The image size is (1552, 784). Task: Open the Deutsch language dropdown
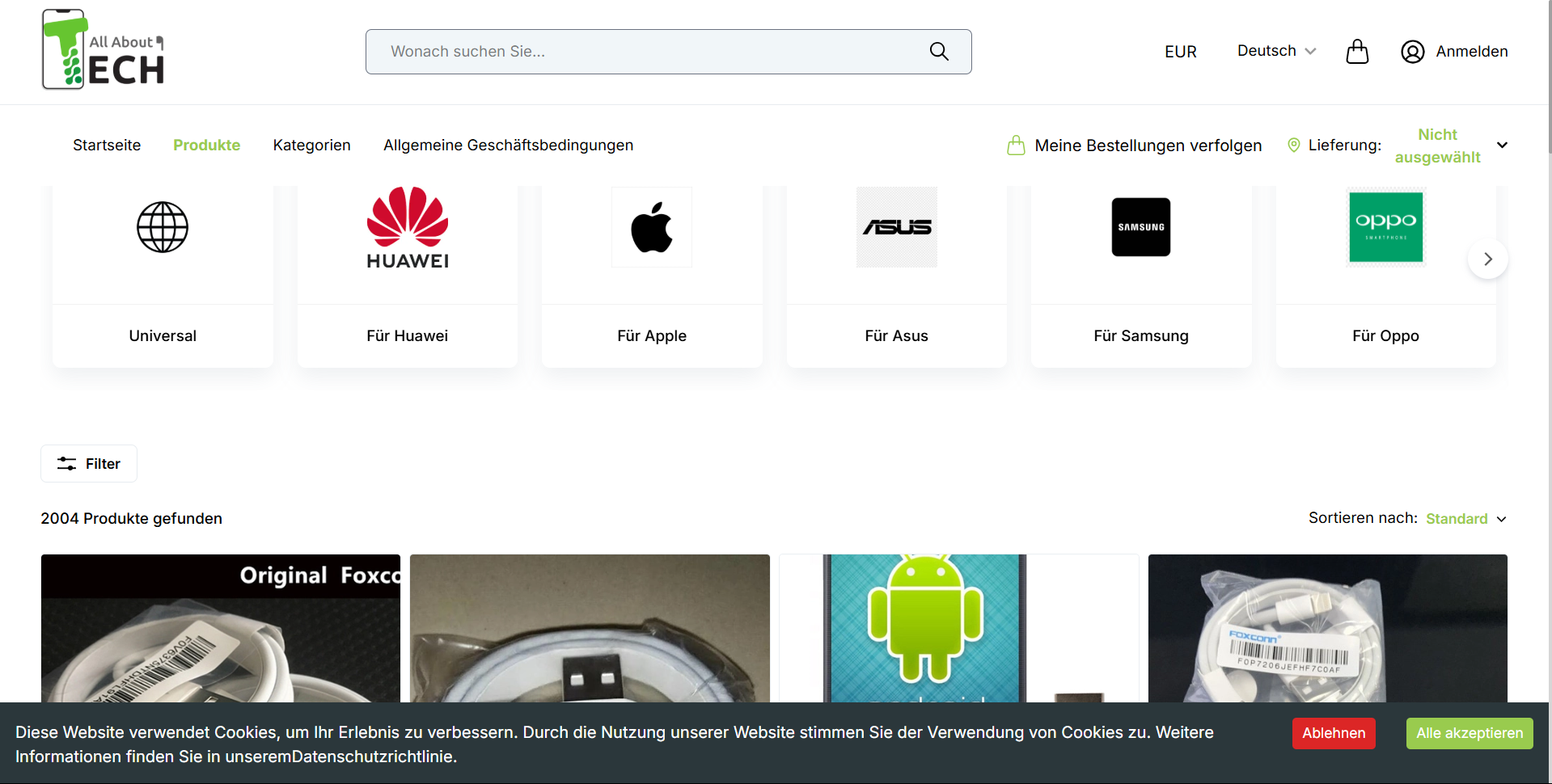click(1277, 51)
